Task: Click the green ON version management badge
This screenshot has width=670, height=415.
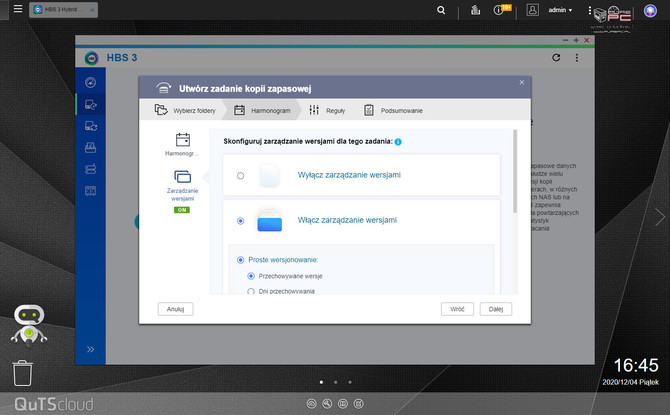Action: pos(182,210)
